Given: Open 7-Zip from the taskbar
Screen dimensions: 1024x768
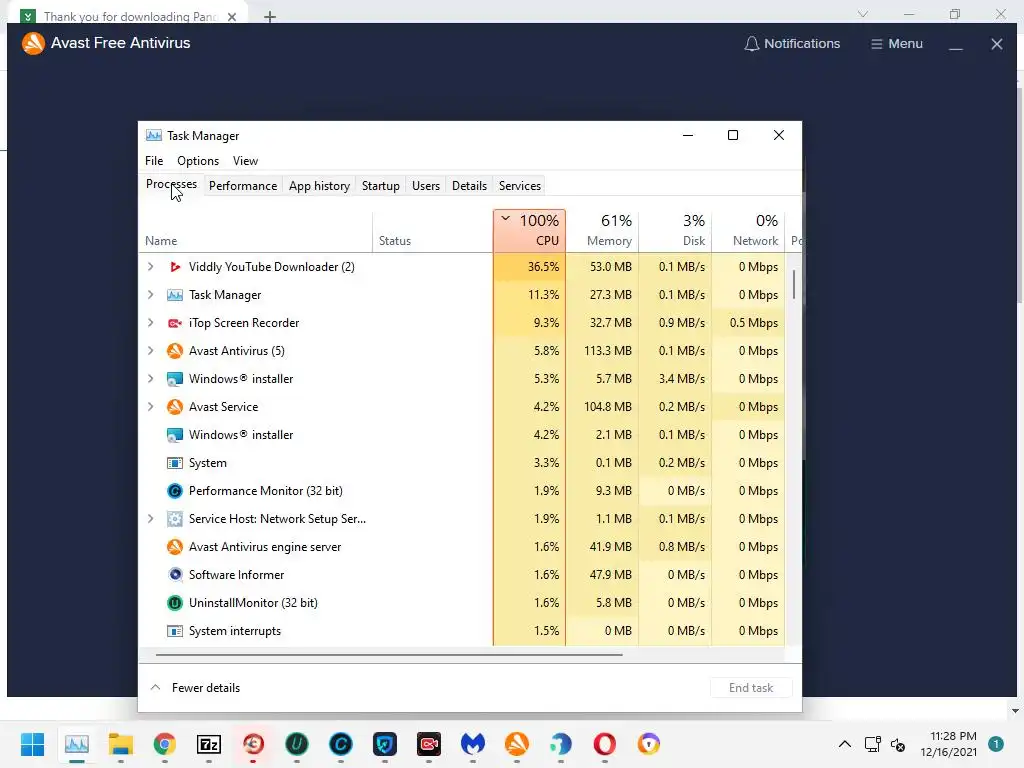Looking at the screenshot, I should tap(209, 744).
